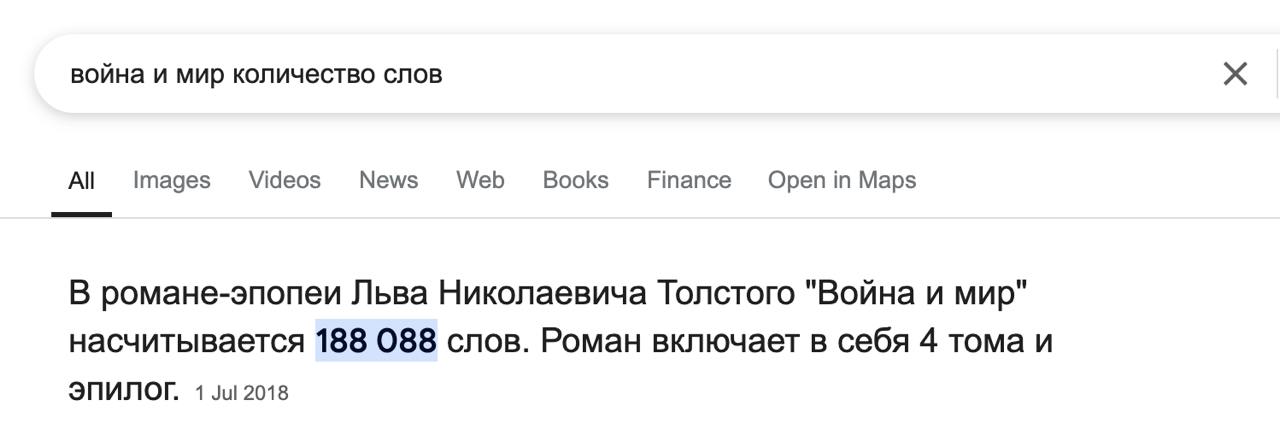The width and height of the screenshot is (1280, 436).
Task: Click the Open in Maps tab
Action: point(841,180)
